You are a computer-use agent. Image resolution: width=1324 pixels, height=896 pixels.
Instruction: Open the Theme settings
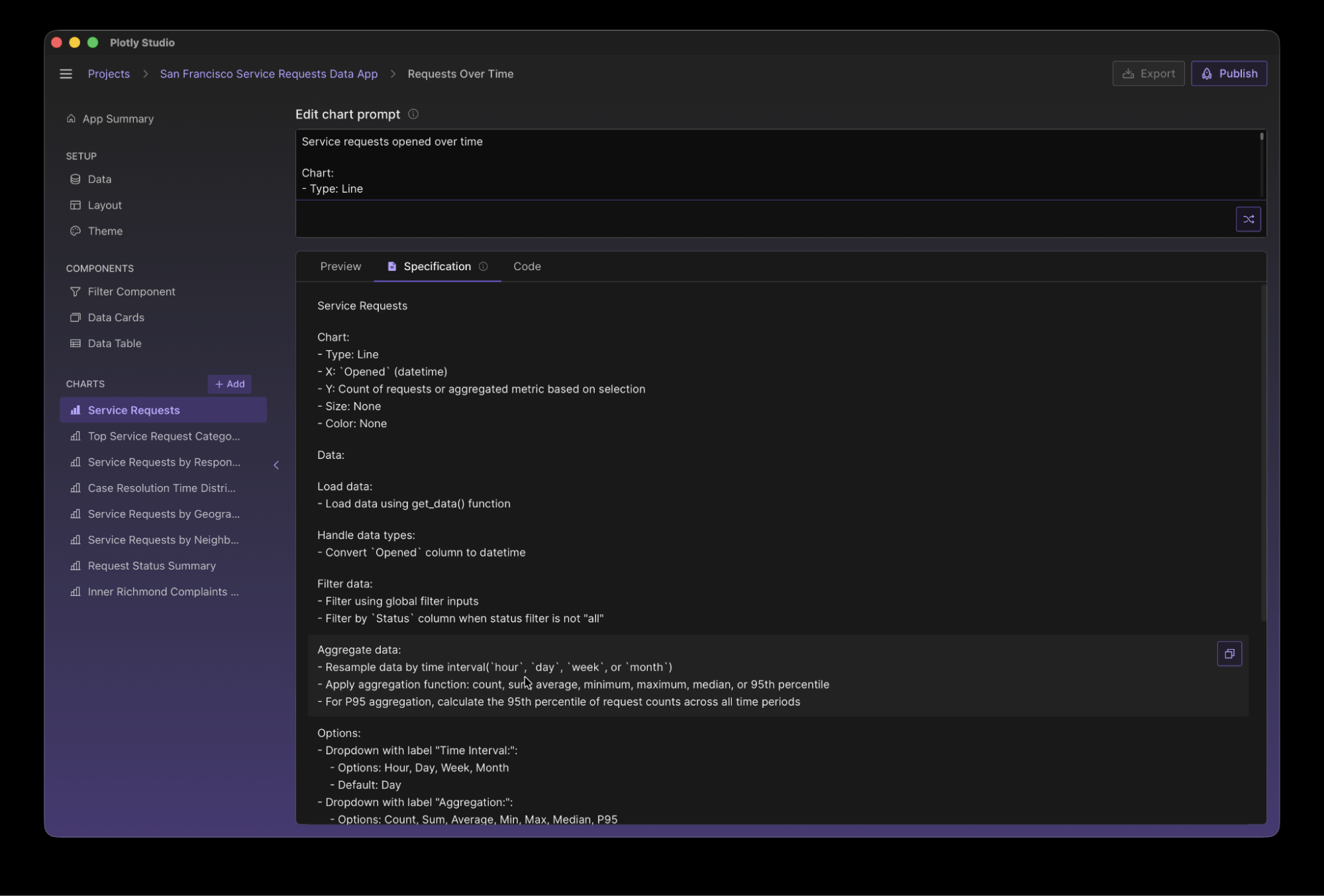[105, 231]
